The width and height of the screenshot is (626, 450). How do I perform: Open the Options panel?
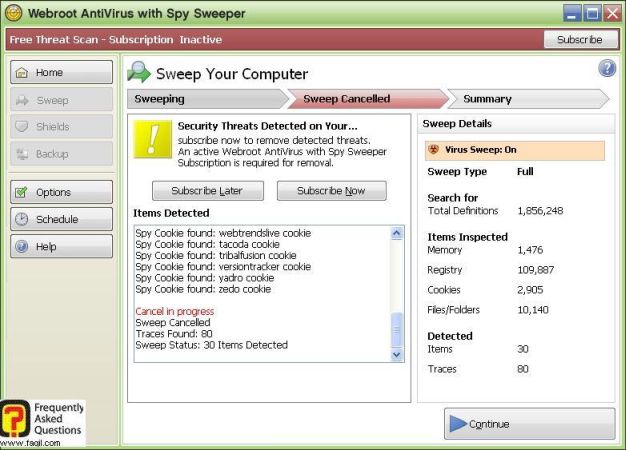[61, 192]
